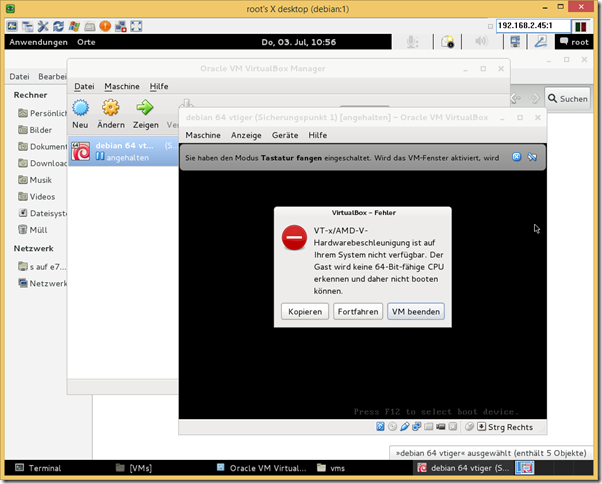Open the Maschine menu in VirtualBox Manager
This screenshot has height=484, width=602.
(122, 86)
